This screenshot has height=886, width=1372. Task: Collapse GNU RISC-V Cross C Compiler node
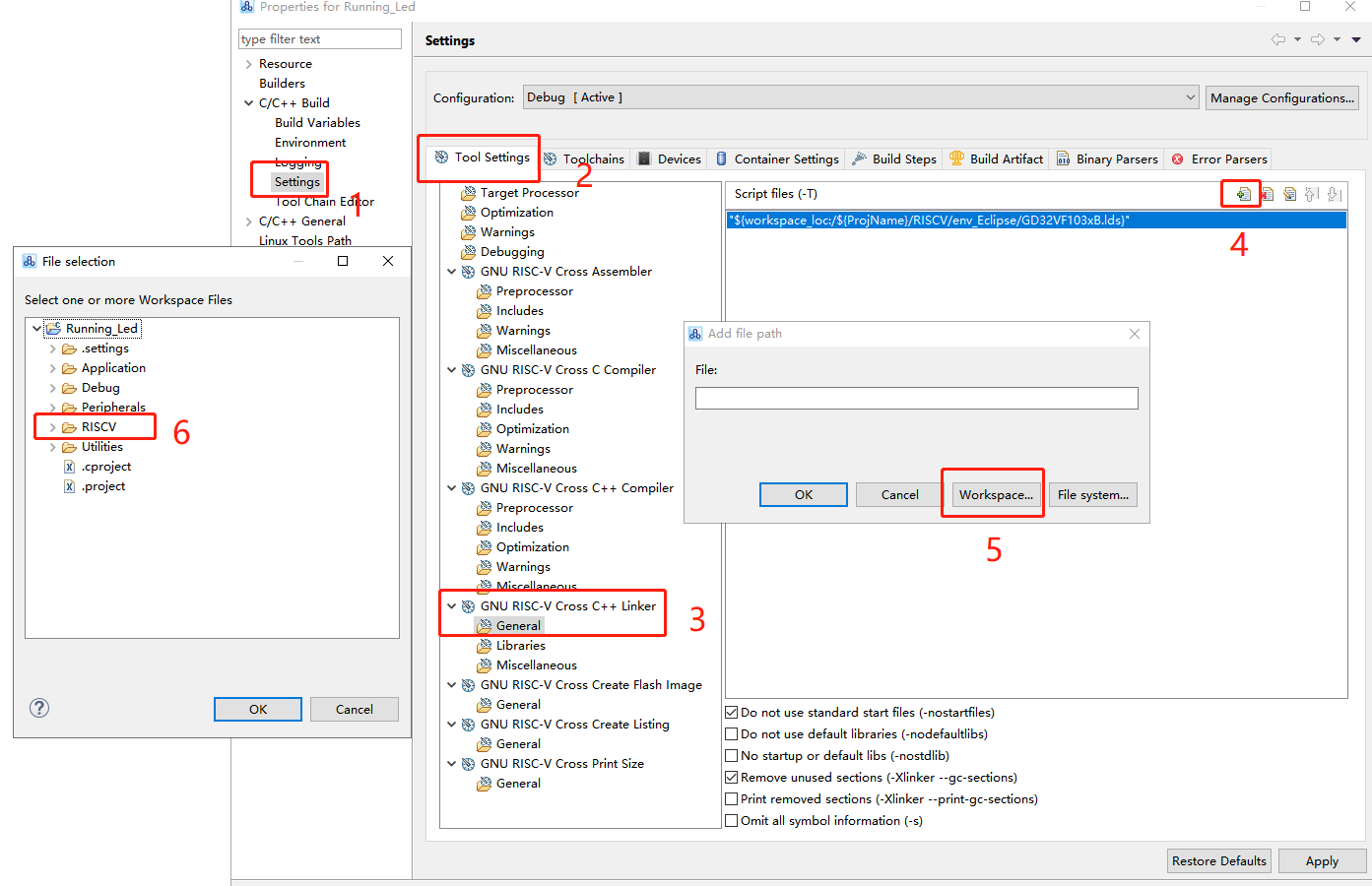(452, 370)
